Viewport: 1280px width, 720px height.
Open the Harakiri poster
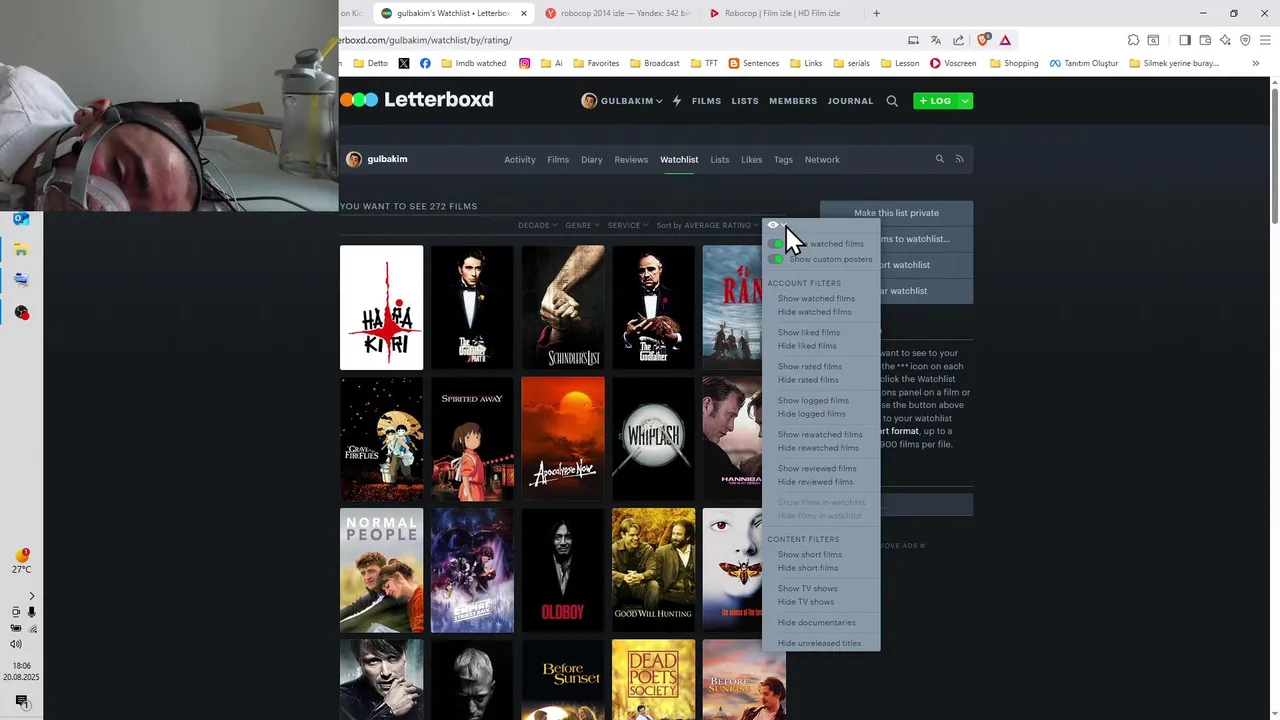click(381, 308)
